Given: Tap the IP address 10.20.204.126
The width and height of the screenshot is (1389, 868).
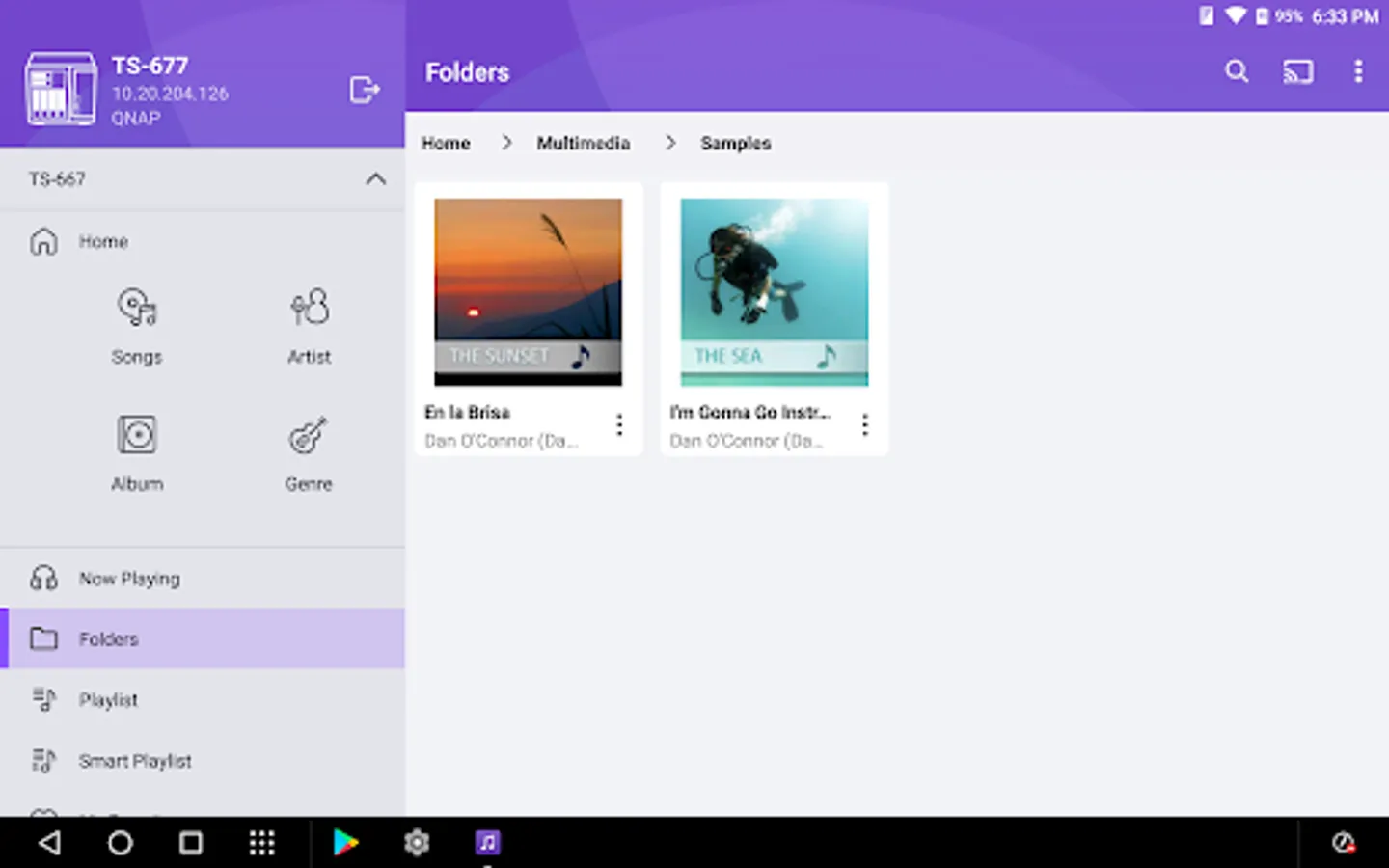Looking at the screenshot, I should [170, 94].
